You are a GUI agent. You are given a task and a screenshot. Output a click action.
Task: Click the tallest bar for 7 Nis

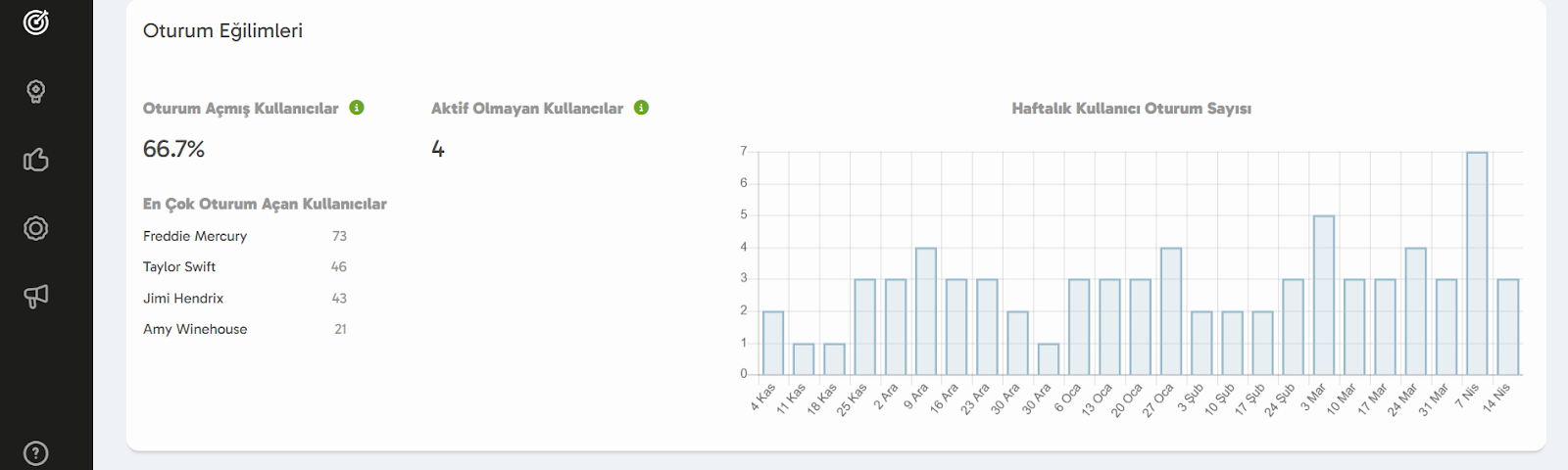point(1477,264)
